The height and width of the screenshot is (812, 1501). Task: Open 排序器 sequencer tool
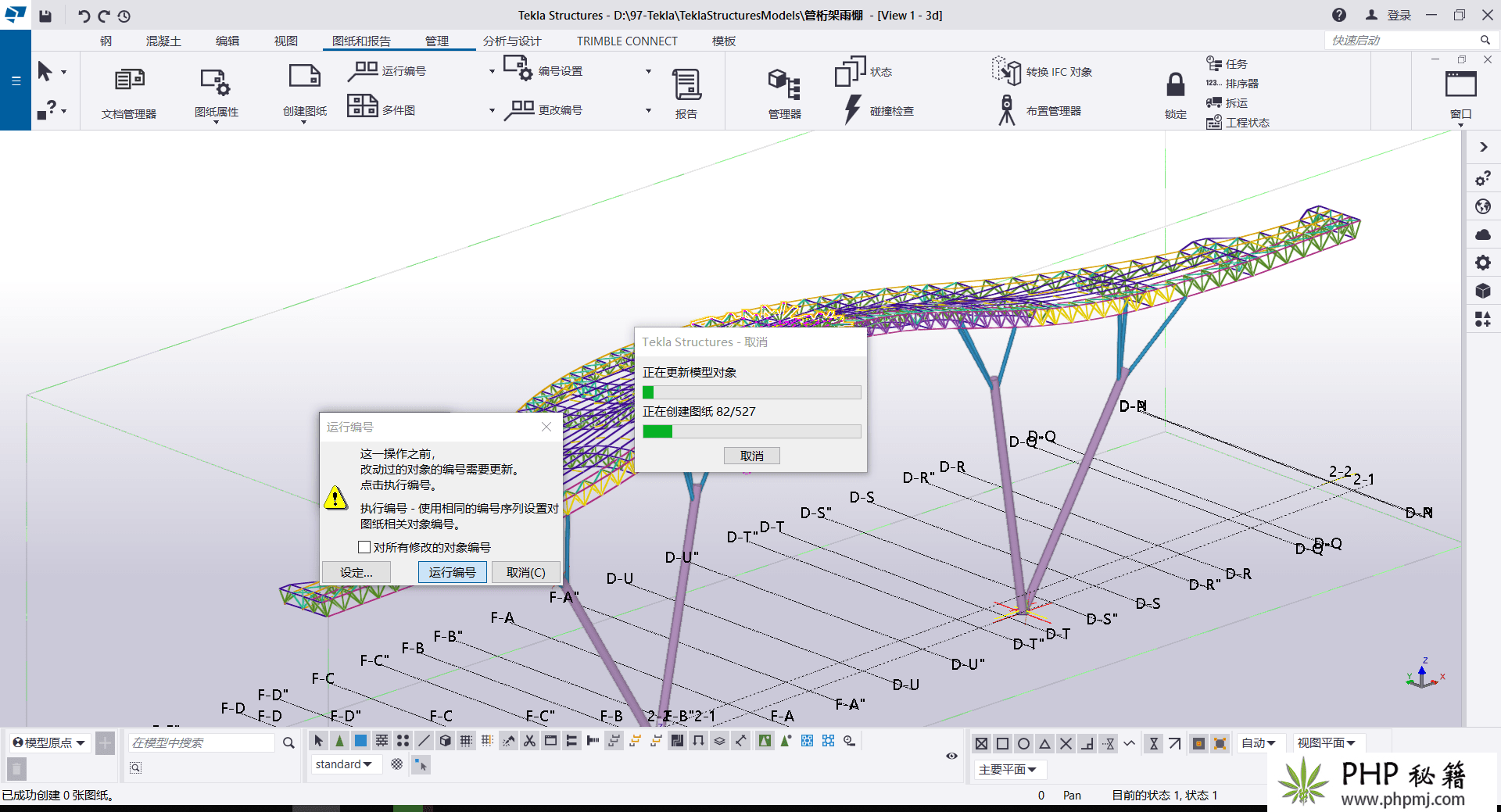pyautogui.click(x=1232, y=83)
